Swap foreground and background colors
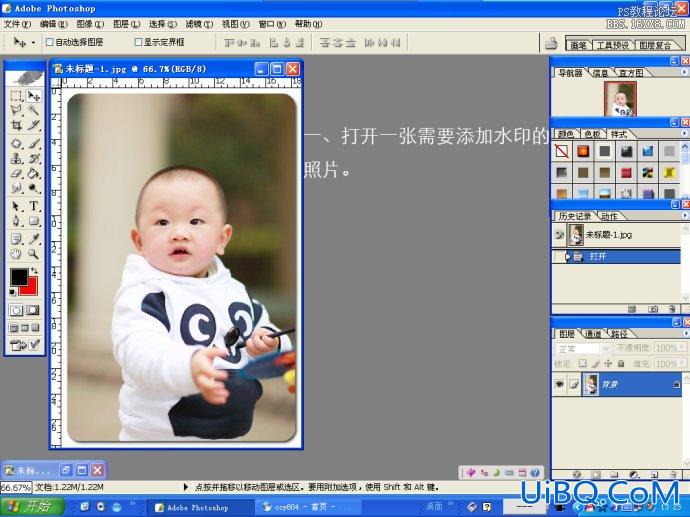690x517 pixels. pos(34,271)
